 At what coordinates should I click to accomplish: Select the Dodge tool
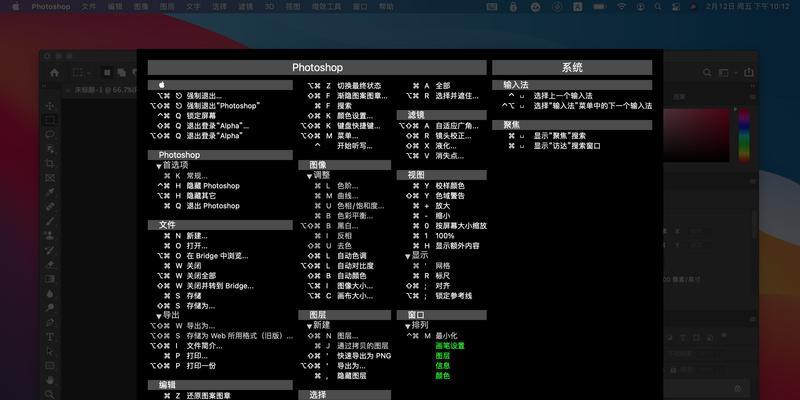(x=50, y=308)
